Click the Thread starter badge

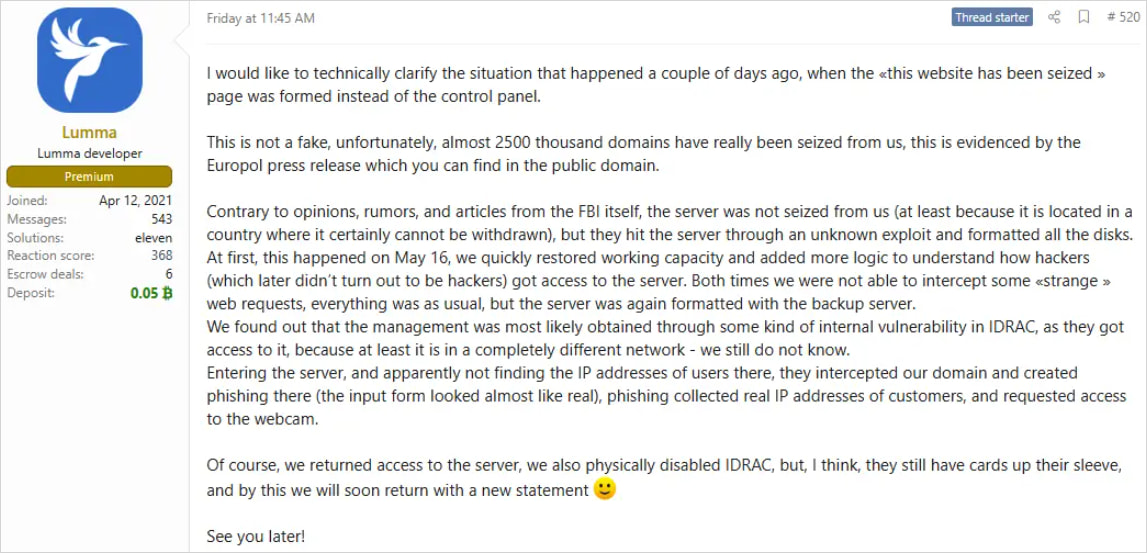(x=992, y=17)
